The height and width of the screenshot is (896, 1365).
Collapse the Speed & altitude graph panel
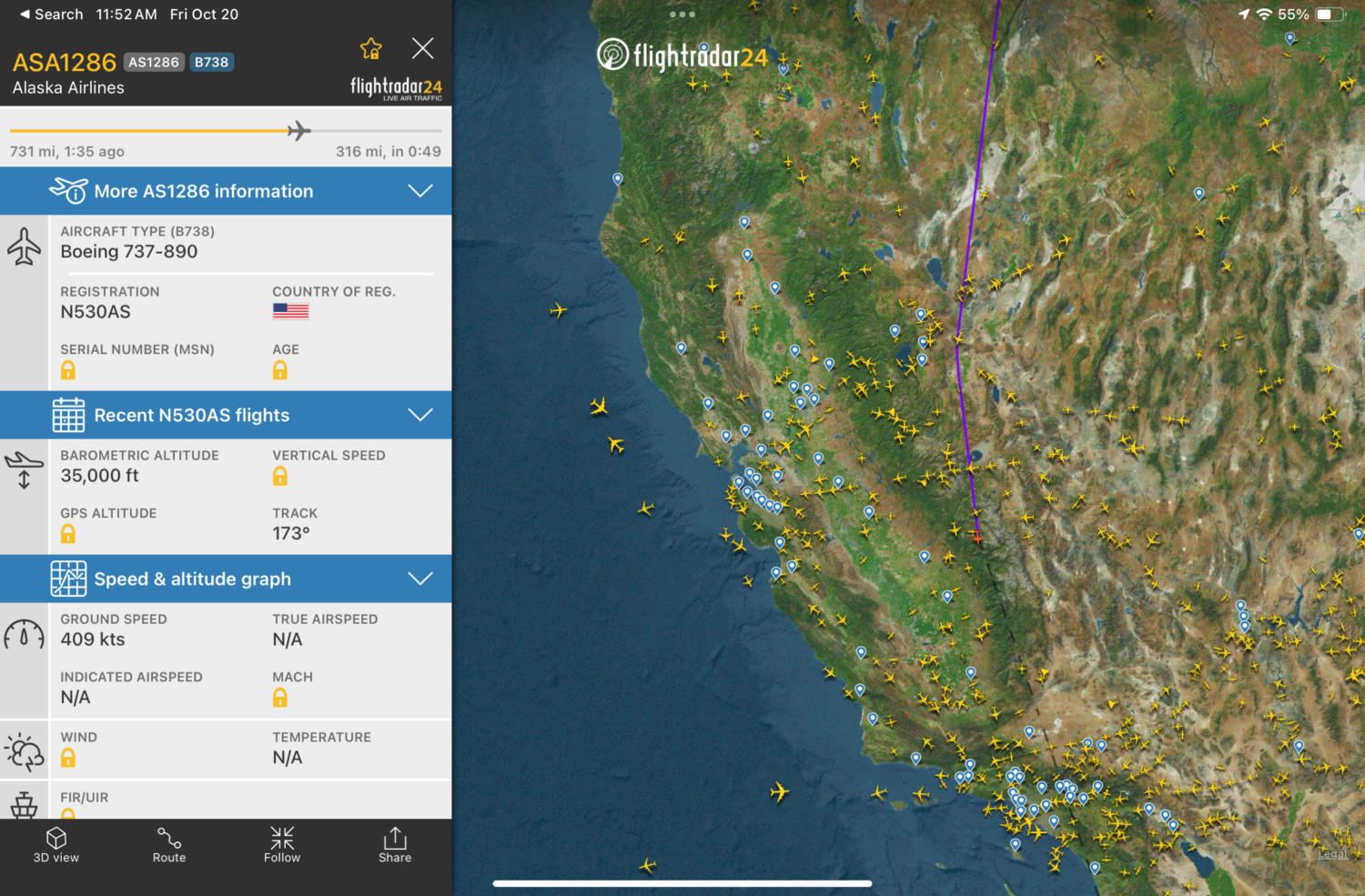[x=420, y=579]
